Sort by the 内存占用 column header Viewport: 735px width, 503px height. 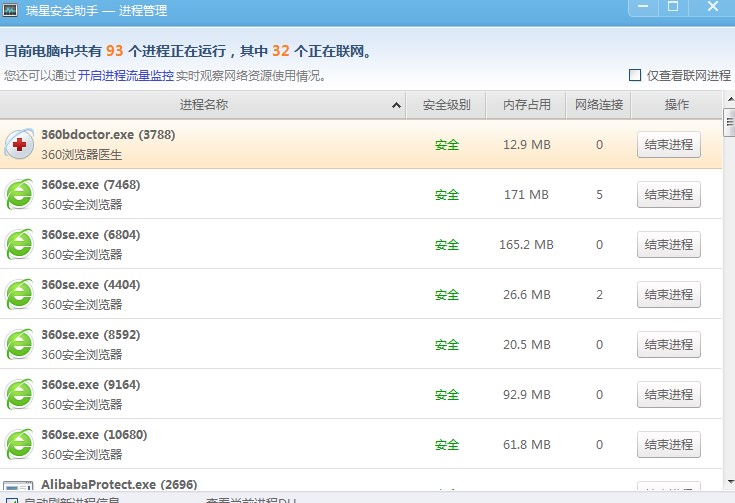[526, 105]
